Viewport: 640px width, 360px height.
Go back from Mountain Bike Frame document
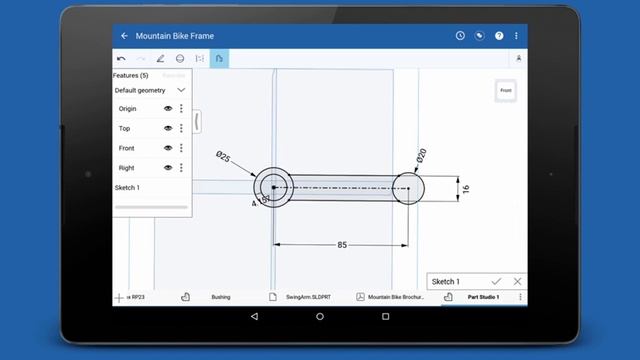(x=124, y=36)
